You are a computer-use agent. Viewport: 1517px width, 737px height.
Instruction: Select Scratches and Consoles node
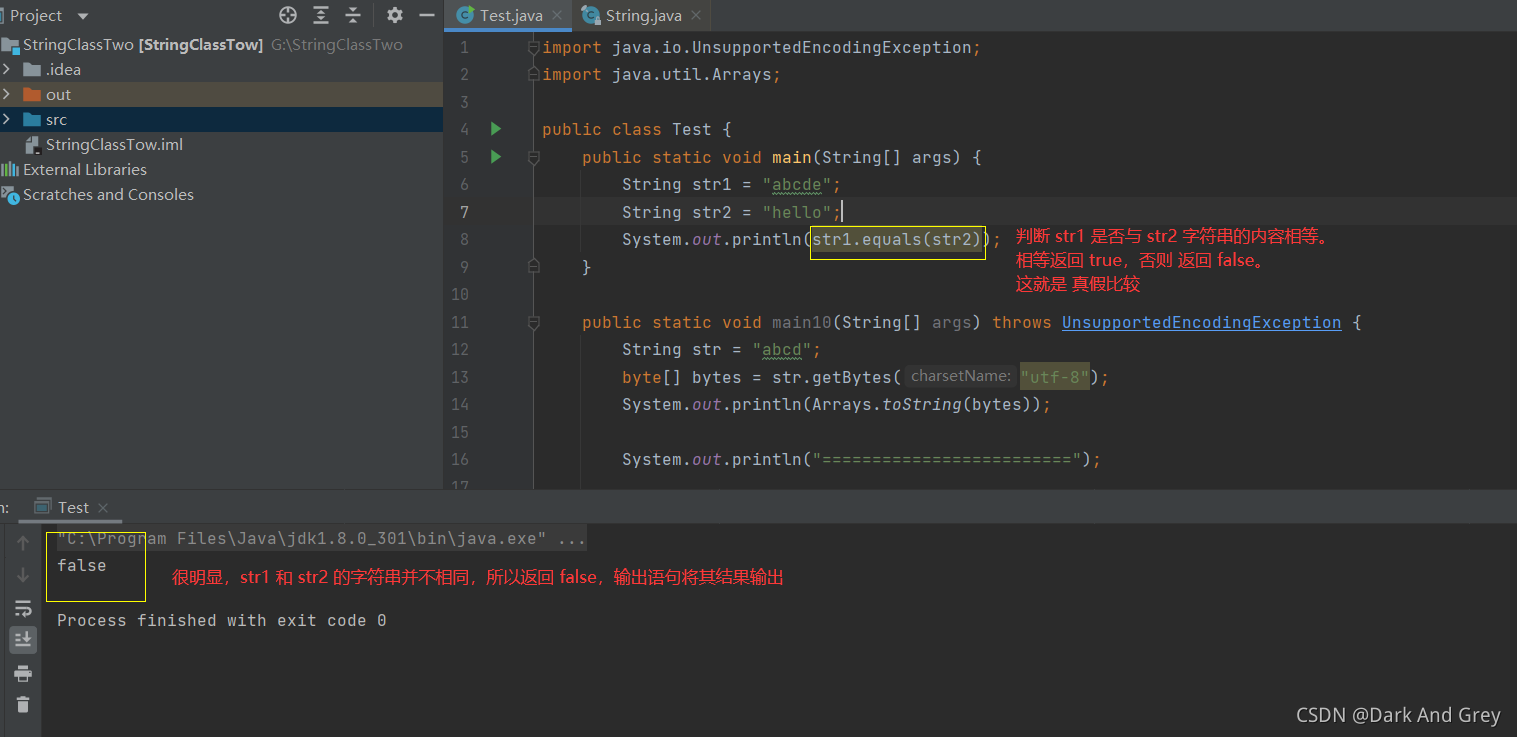tap(108, 194)
